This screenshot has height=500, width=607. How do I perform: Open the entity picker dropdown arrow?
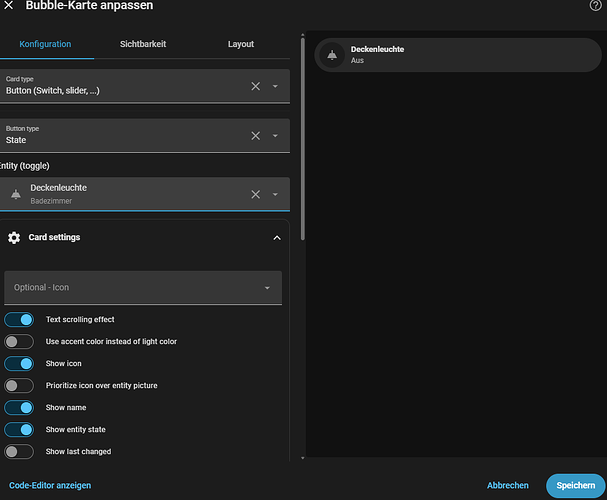(x=275, y=194)
